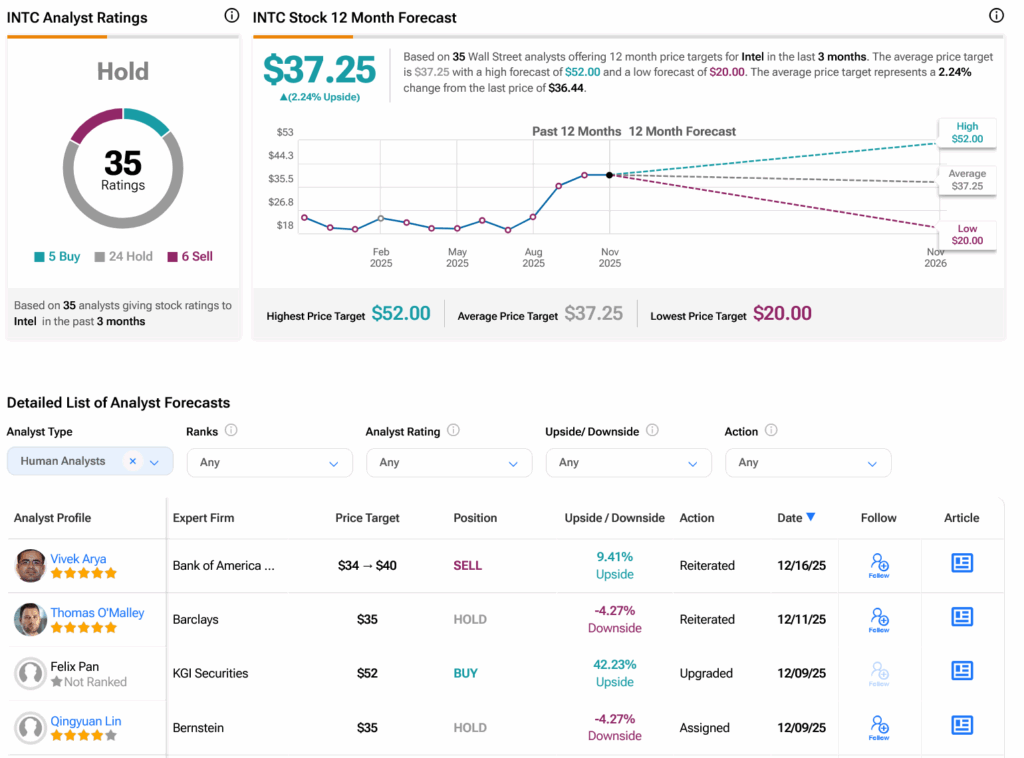The height and width of the screenshot is (758, 1024).
Task: Open article for KGI Securities rating
Action: click(962, 672)
